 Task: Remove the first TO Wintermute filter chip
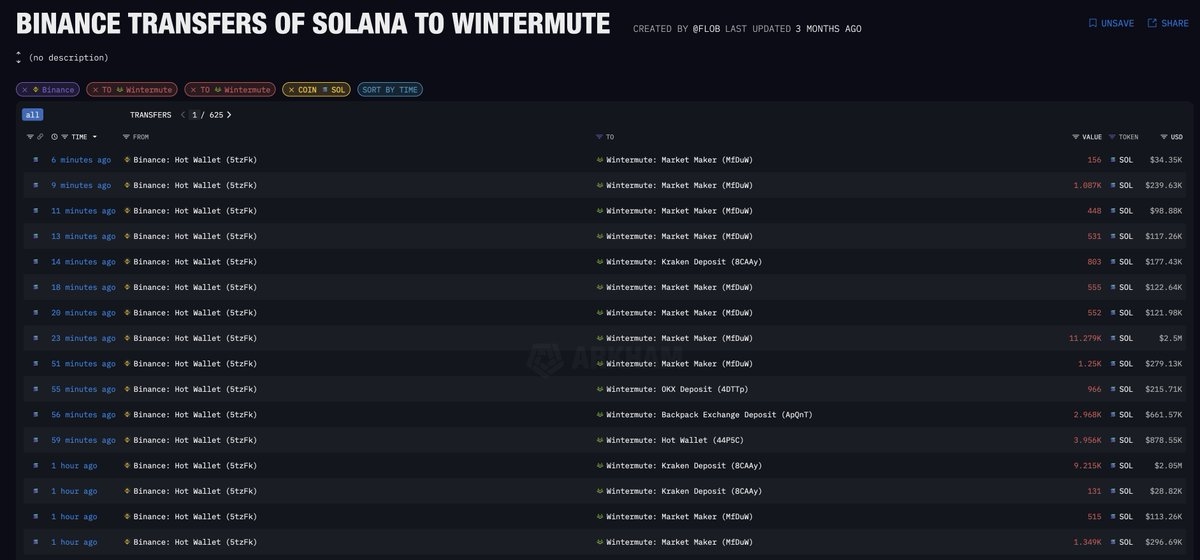point(94,90)
